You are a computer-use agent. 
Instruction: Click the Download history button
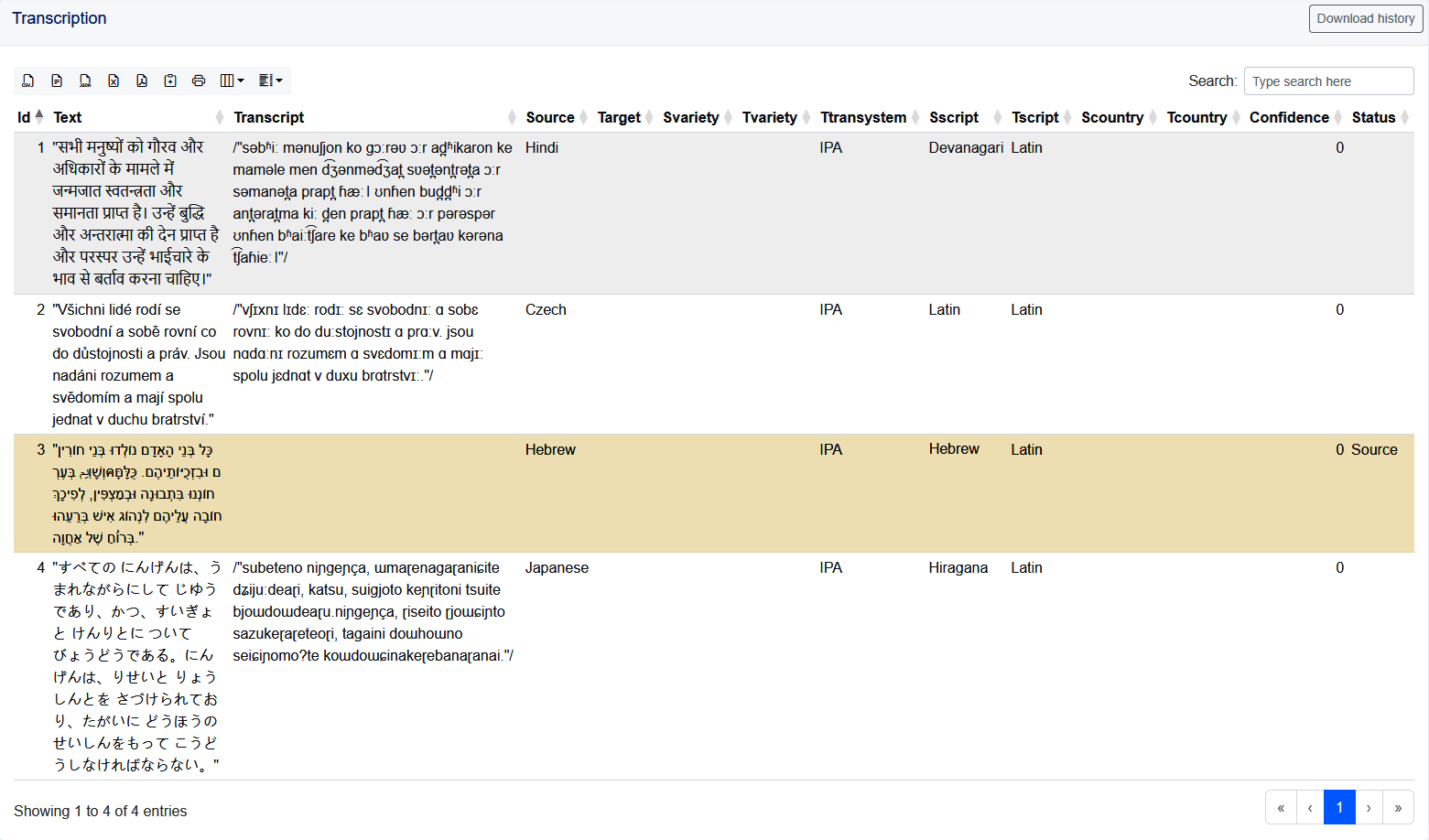click(x=1366, y=18)
